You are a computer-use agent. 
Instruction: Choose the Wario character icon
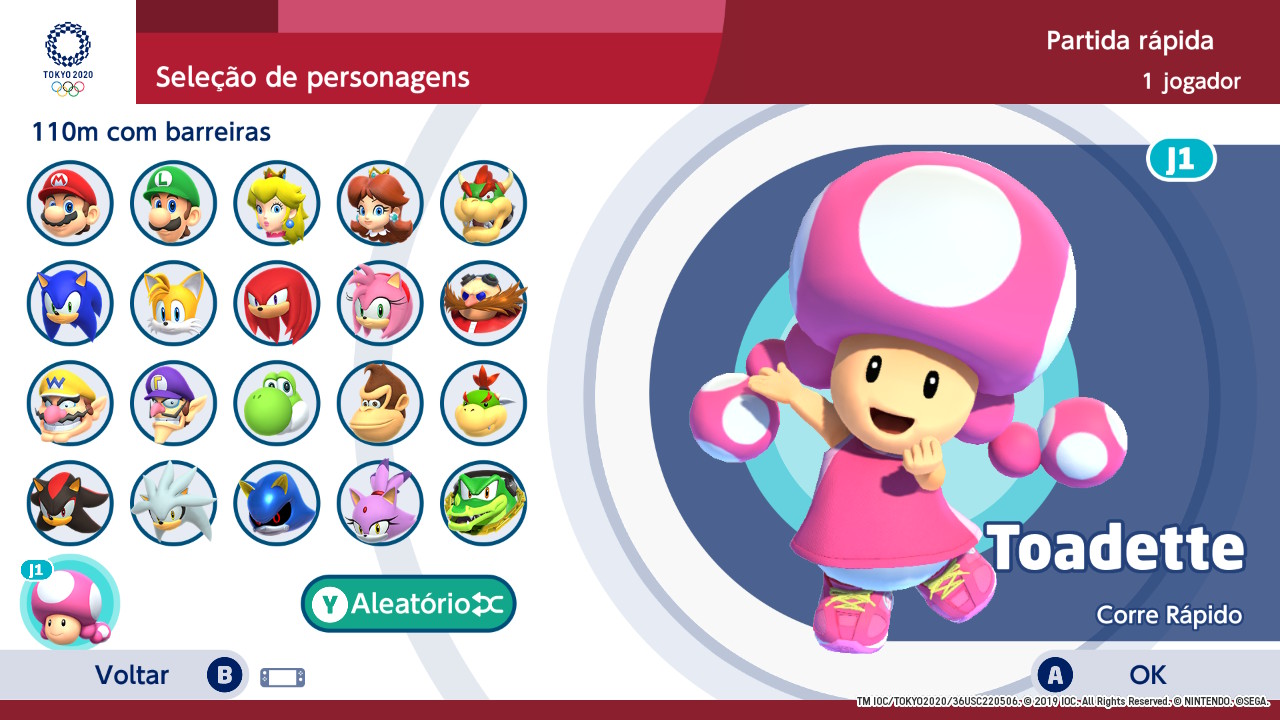[x=70, y=403]
